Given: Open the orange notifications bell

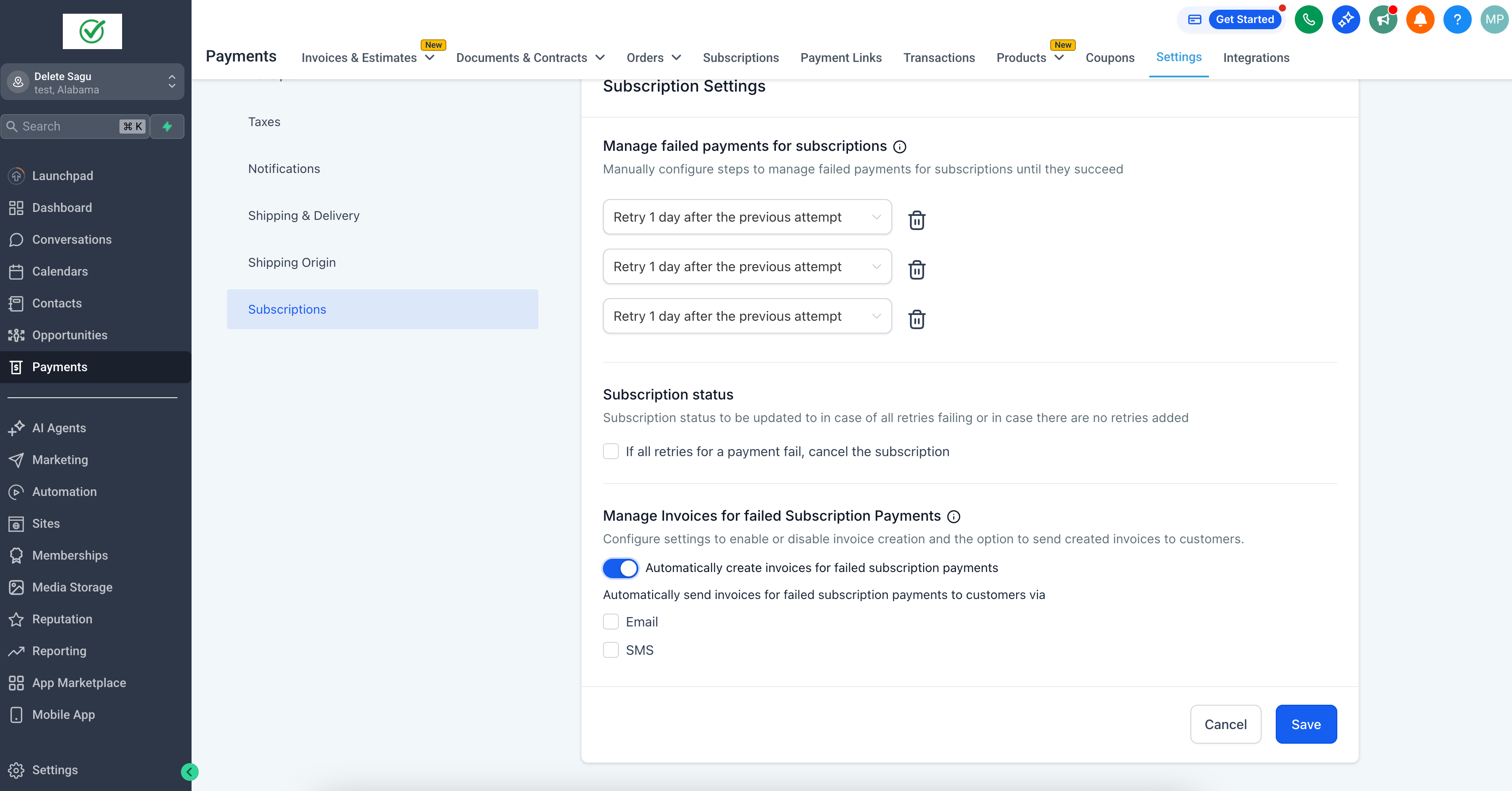Looking at the screenshot, I should coord(1420,19).
